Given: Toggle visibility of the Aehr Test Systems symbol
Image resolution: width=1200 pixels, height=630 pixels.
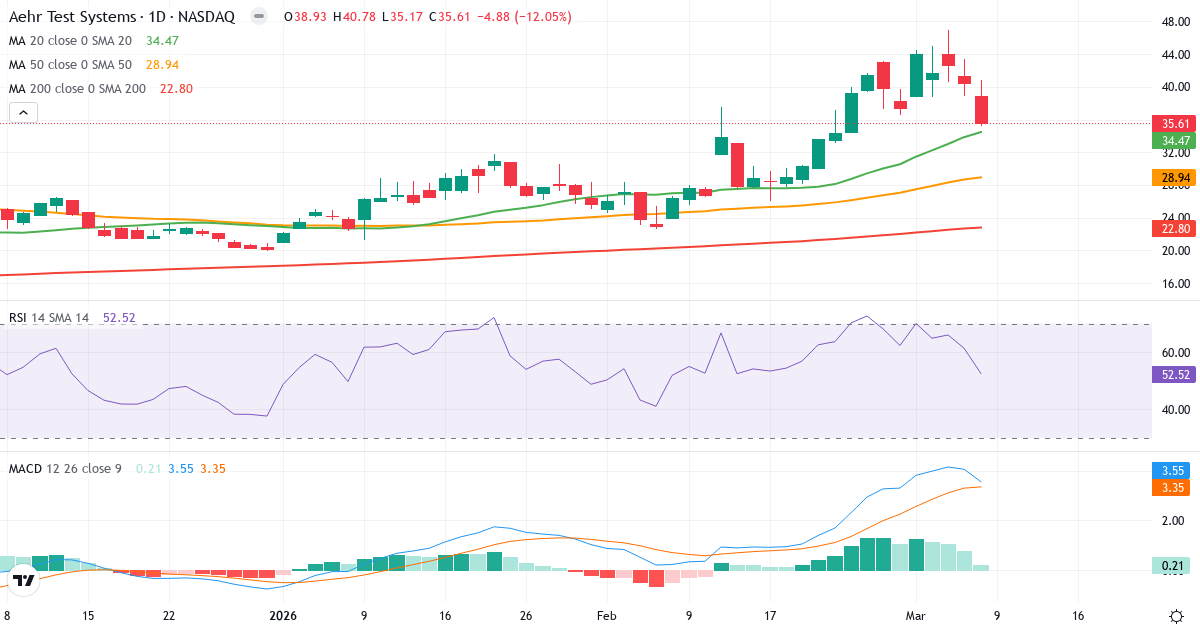Looking at the screenshot, I should (x=258, y=17).
